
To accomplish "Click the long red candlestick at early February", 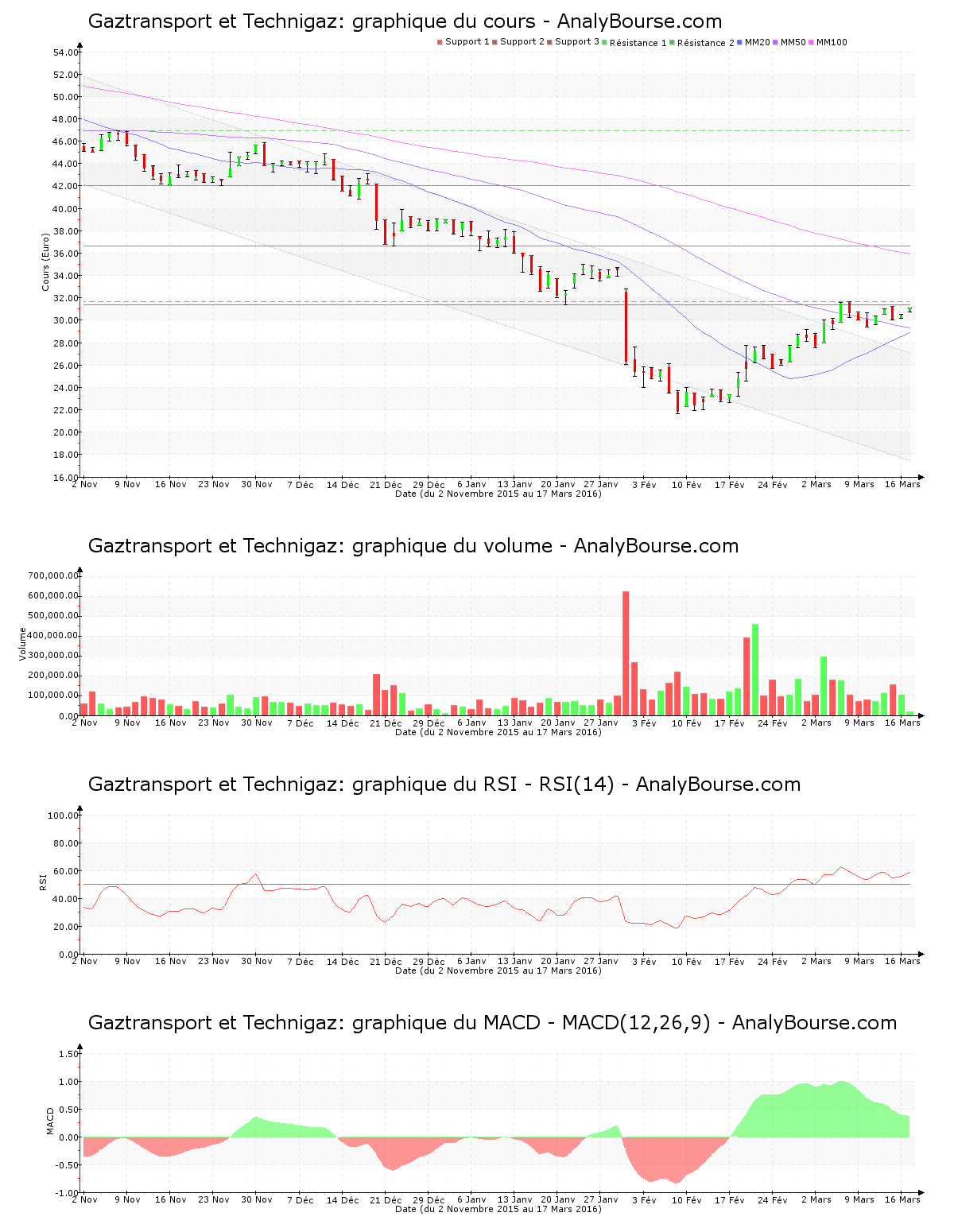I will click(x=626, y=327).
